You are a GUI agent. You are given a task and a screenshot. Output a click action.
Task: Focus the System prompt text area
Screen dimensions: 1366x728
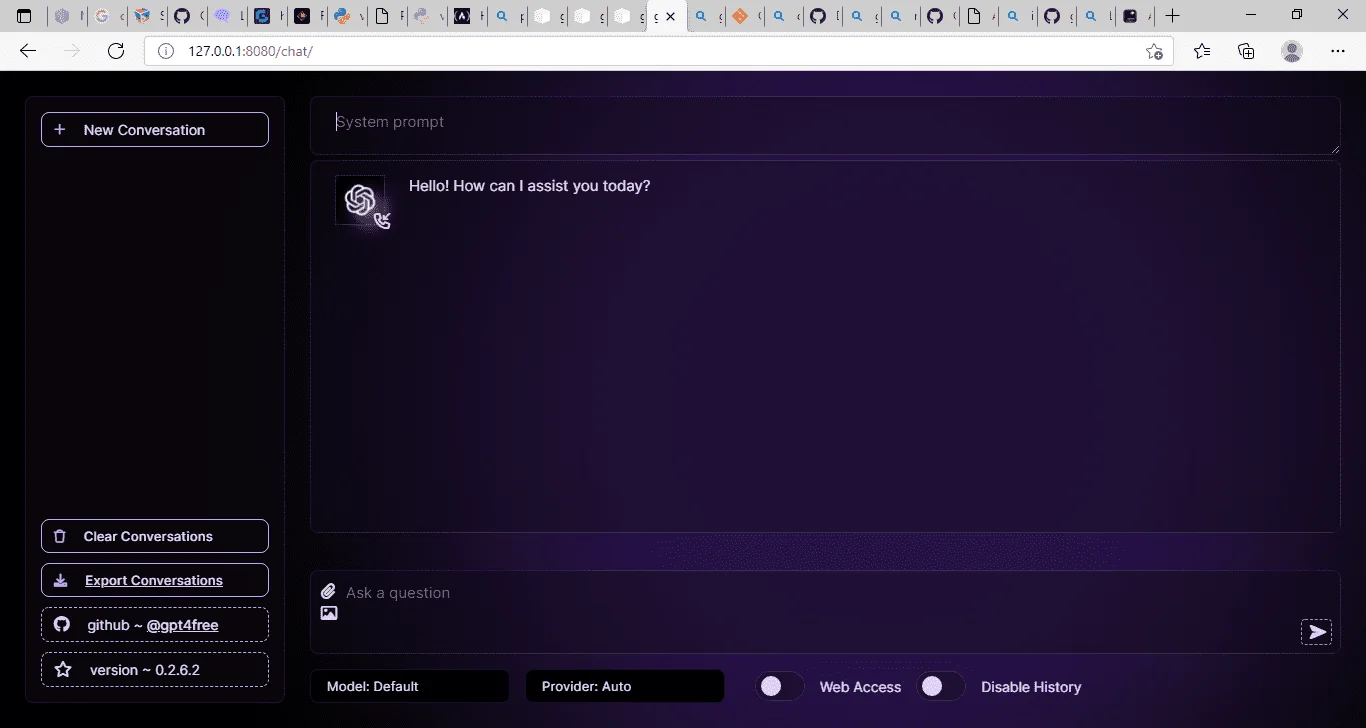[825, 126]
